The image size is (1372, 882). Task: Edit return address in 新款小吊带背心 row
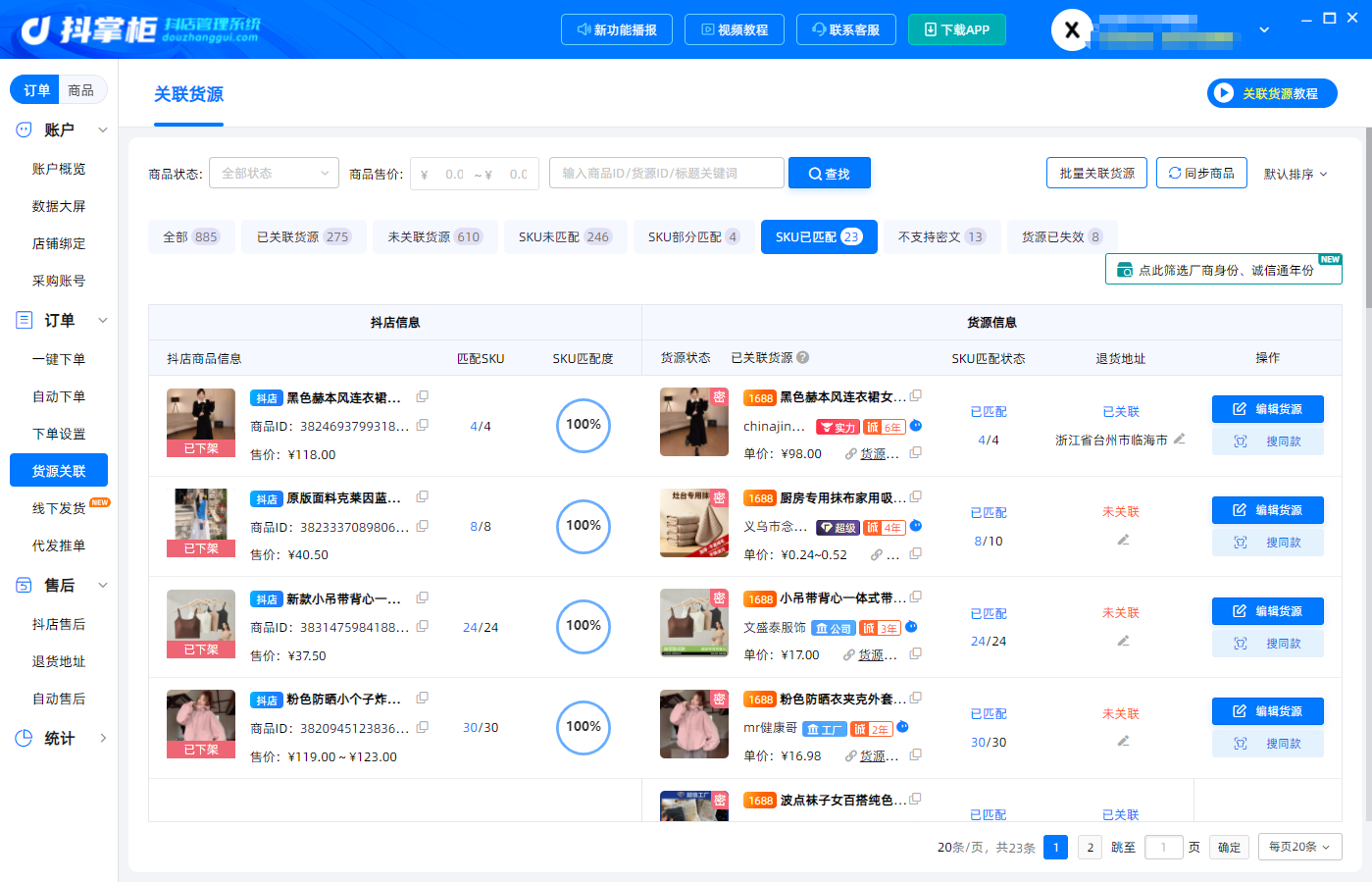(1123, 642)
